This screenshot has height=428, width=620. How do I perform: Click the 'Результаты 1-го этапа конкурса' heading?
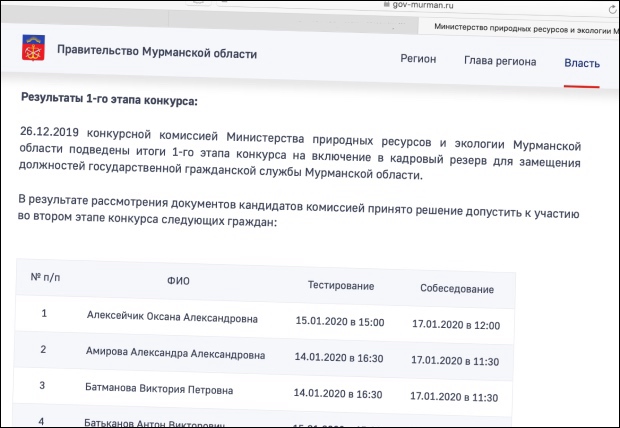[109, 100]
